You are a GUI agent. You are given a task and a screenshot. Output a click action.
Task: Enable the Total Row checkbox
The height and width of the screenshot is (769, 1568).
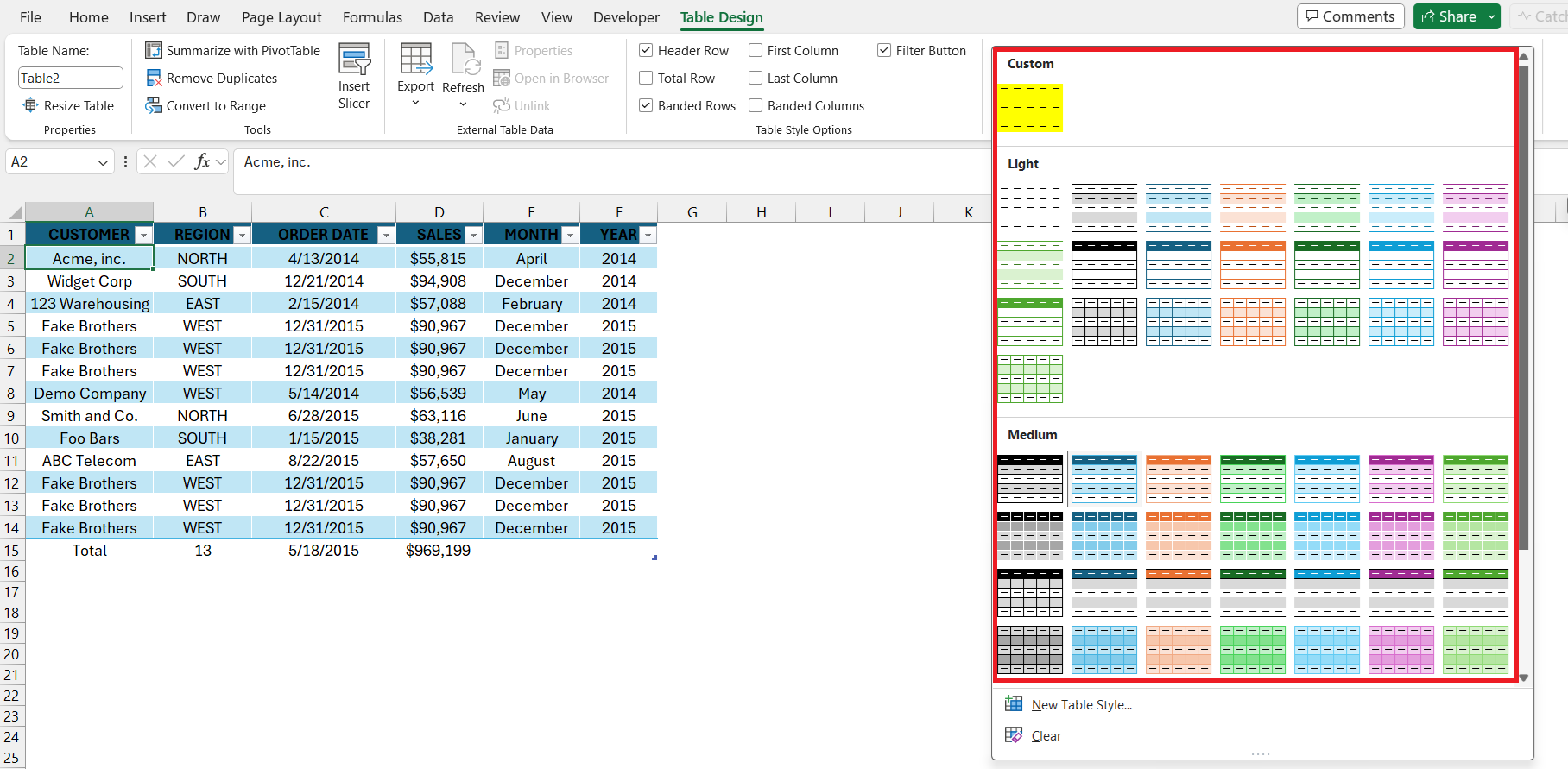point(646,78)
